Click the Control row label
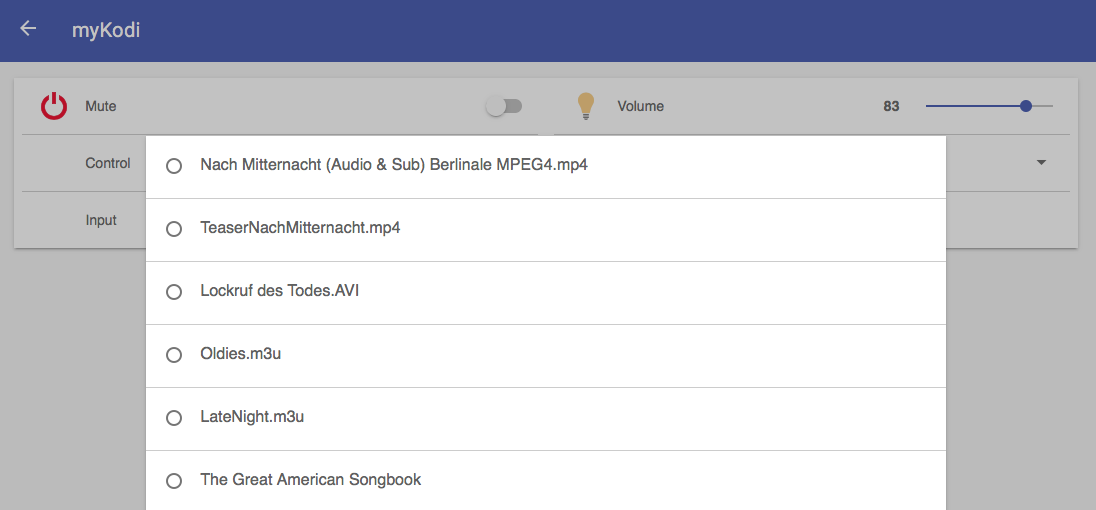This screenshot has width=1096, height=510. pyautogui.click(x=108, y=163)
